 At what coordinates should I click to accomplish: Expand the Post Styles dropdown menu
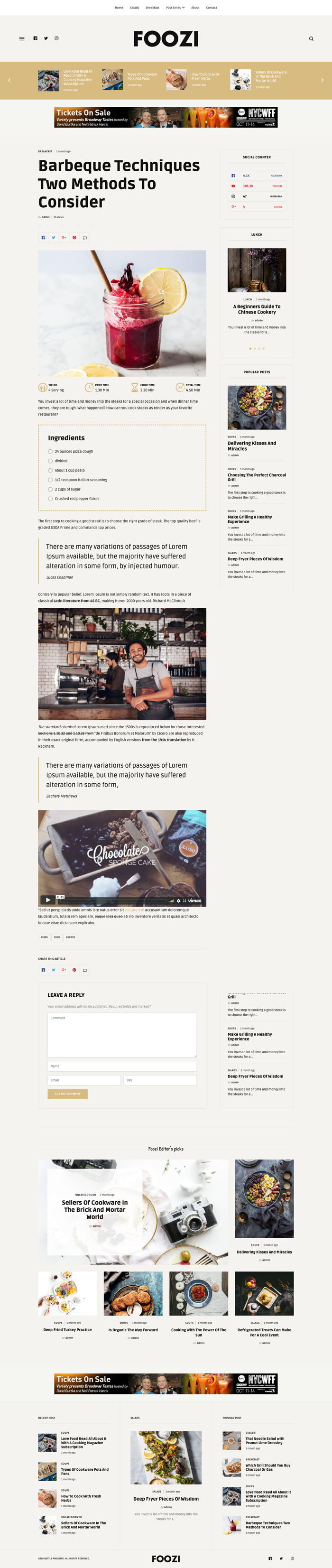(x=175, y=8)
